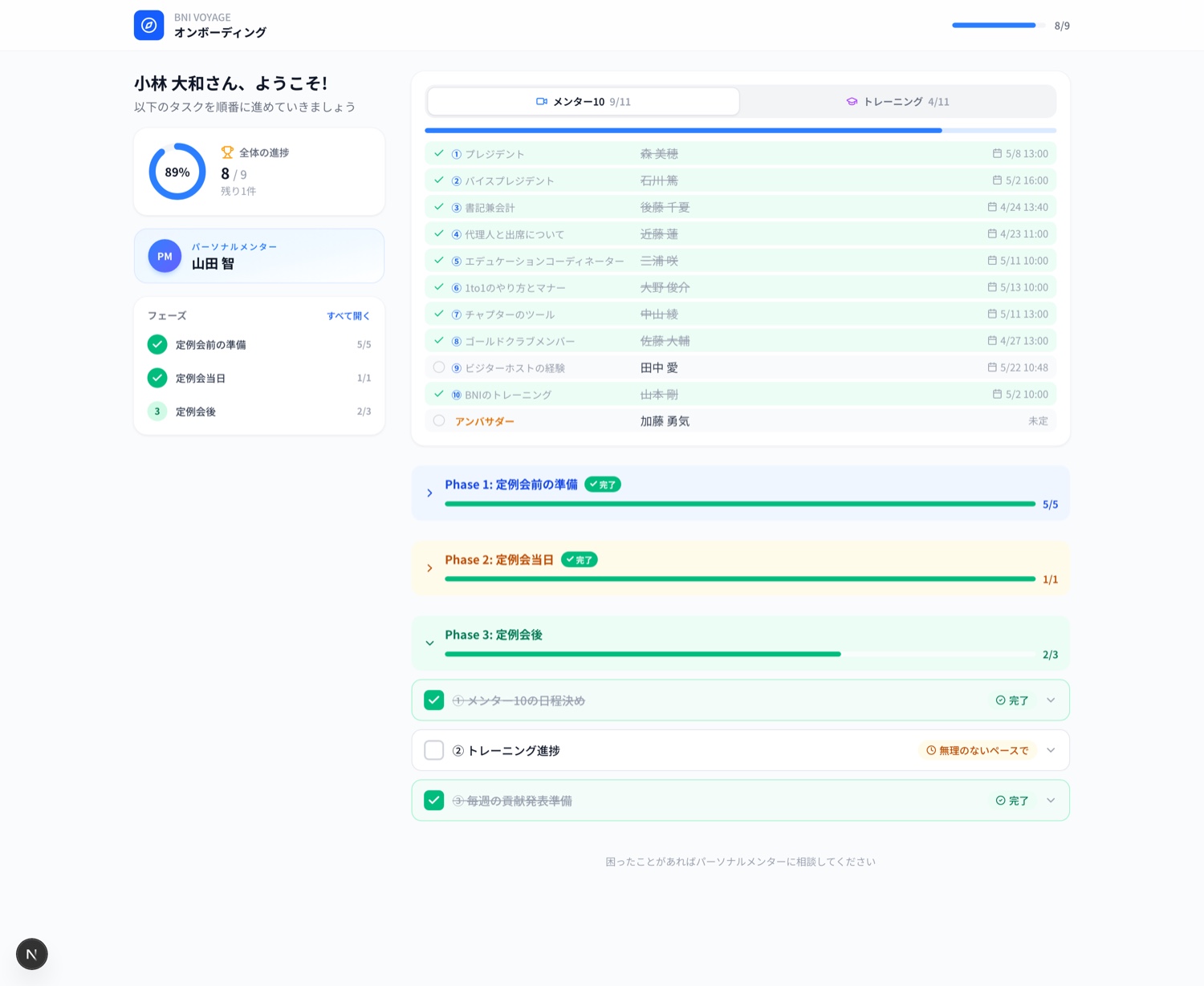This screenshot has height=986, width=1204.
Task: Click the 加藤 勇気 name in アンバサダー row
Action: coord(665,421)
